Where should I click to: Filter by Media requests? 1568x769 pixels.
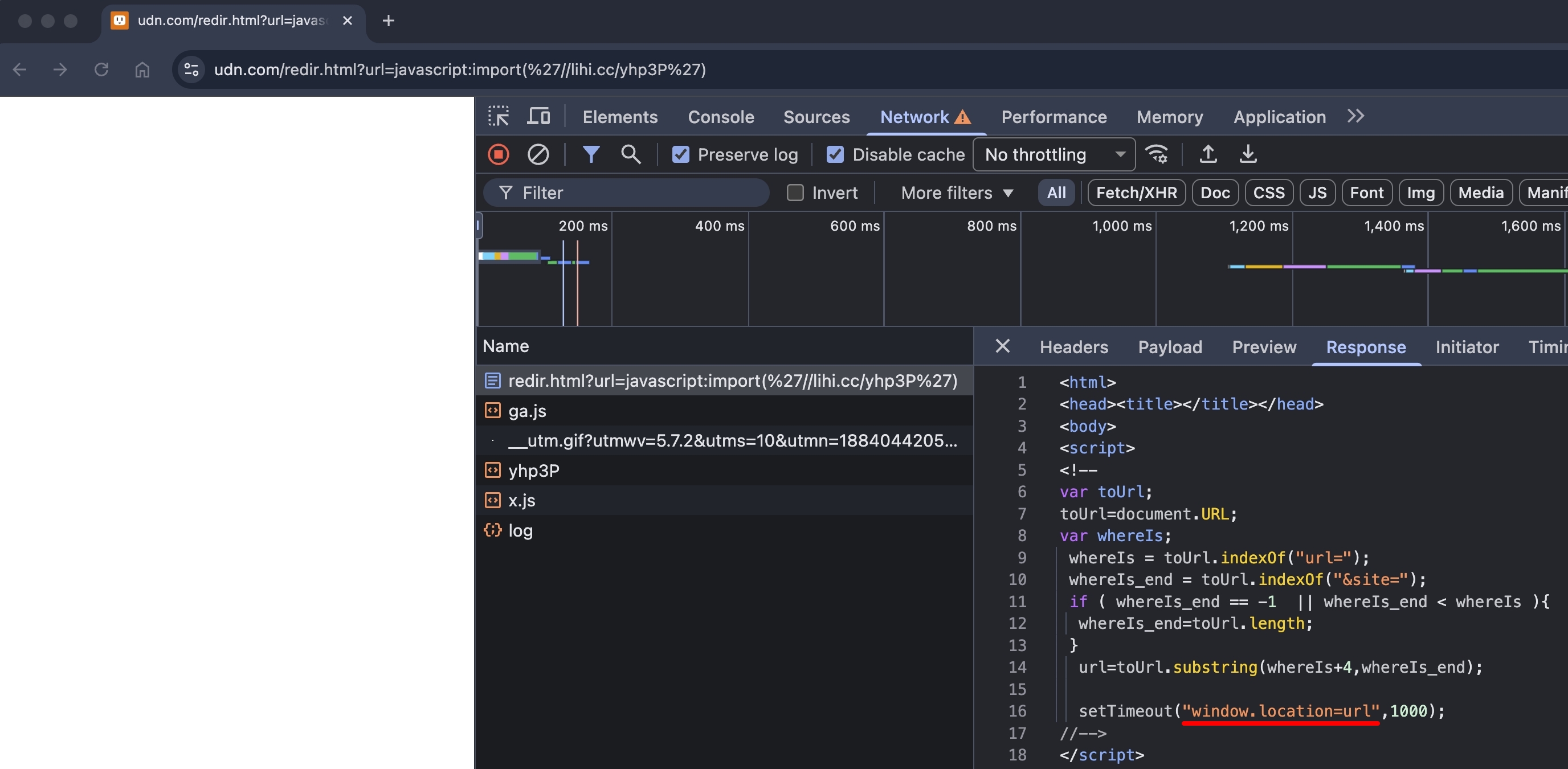[1481, 193]
